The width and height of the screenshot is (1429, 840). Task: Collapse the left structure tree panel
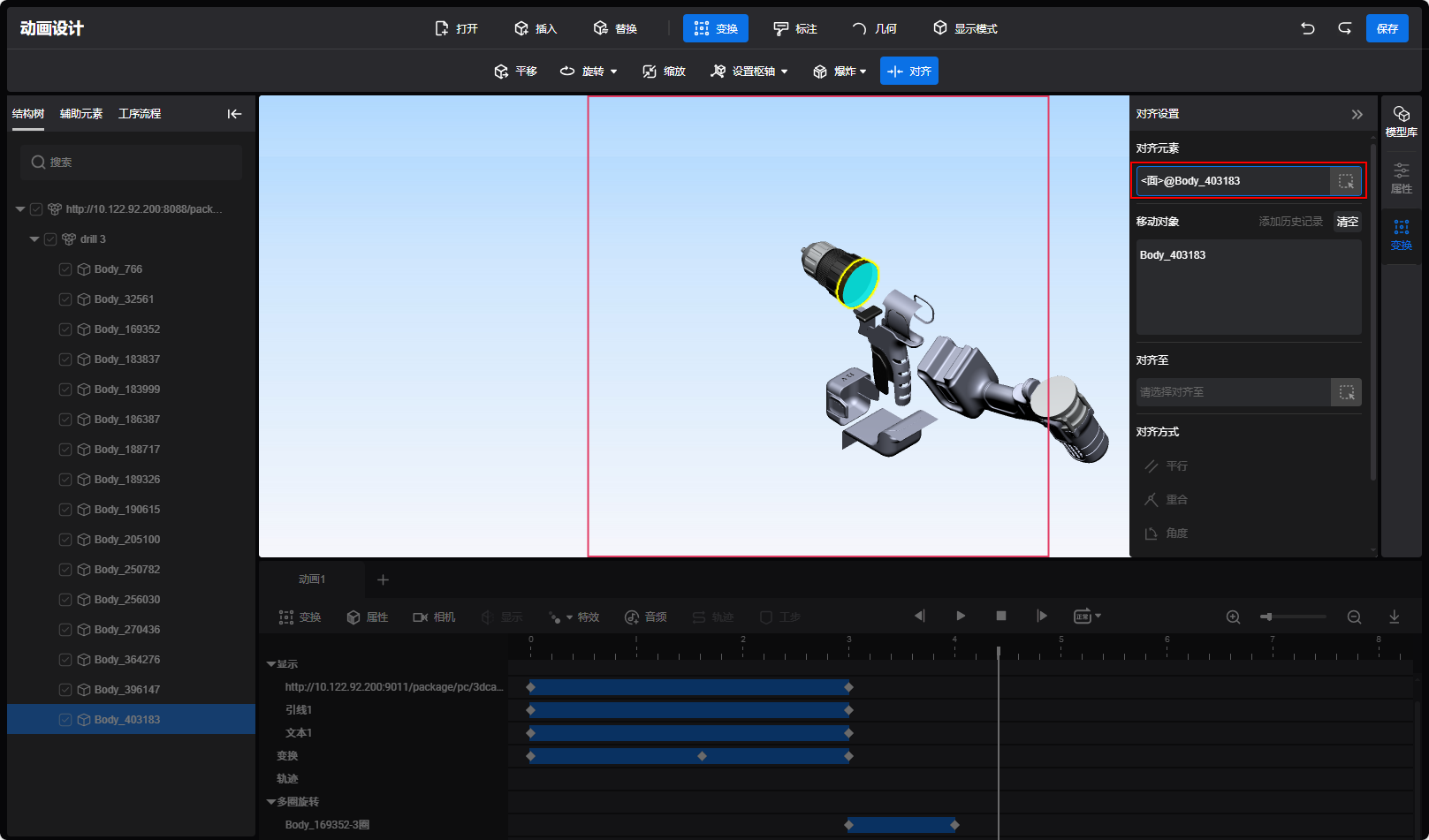click(x=234, y=114)
